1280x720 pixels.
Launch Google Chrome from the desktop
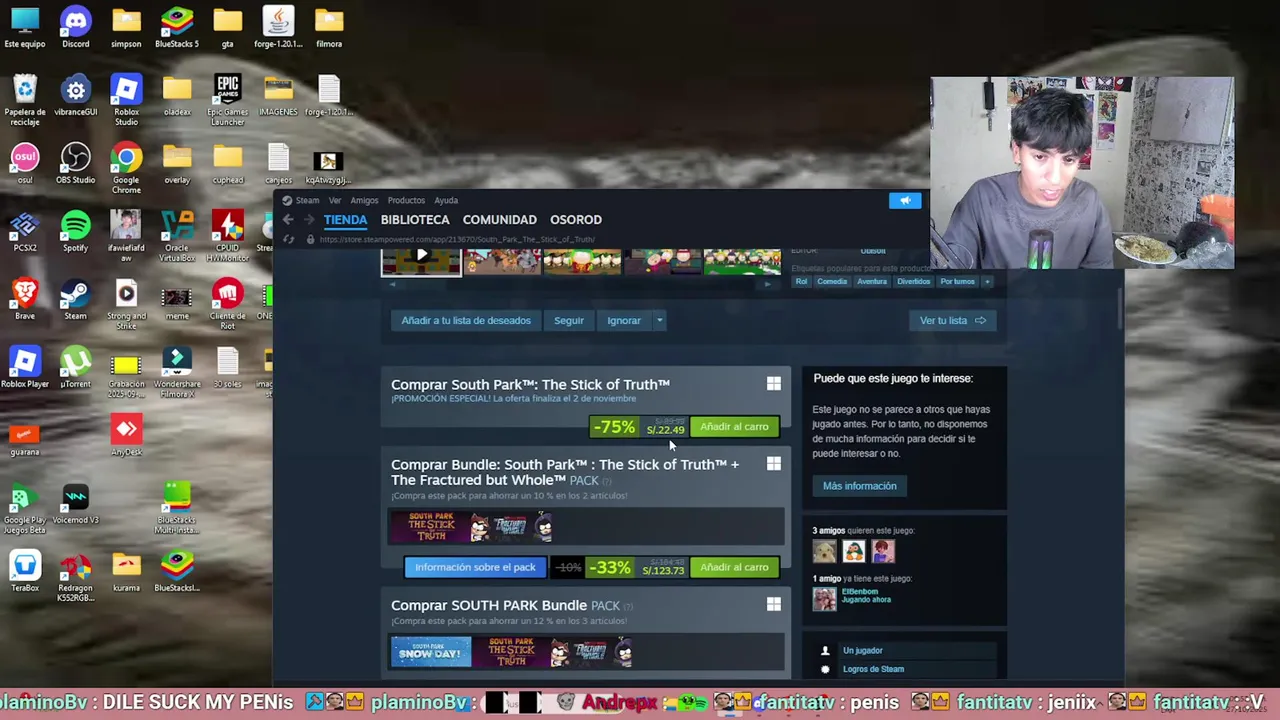coord(126,168)
